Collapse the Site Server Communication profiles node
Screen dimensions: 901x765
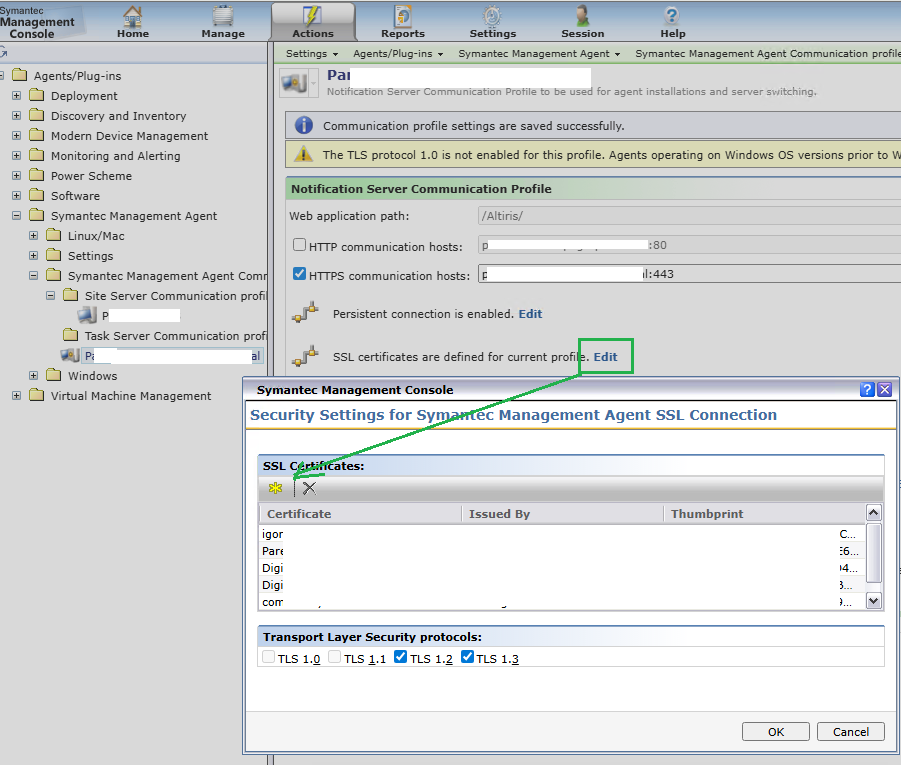tap(51, 295)
